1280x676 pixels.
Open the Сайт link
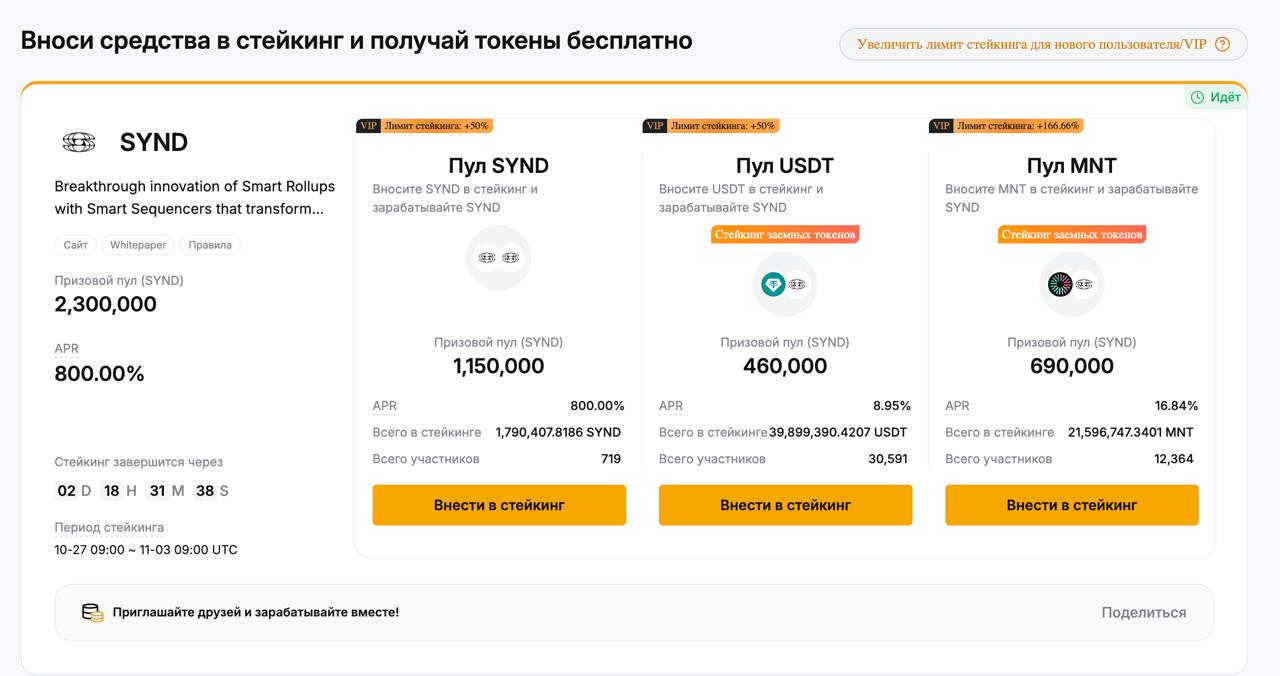coord(75,244)
